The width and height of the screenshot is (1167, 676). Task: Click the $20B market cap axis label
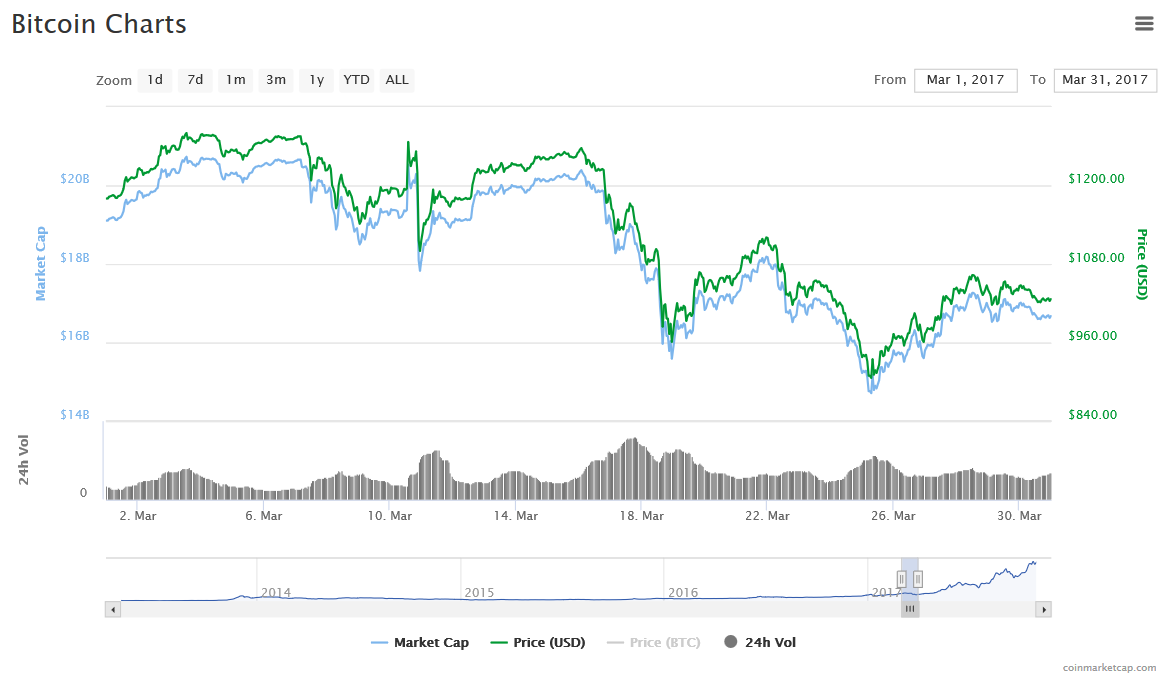(74, 179)
